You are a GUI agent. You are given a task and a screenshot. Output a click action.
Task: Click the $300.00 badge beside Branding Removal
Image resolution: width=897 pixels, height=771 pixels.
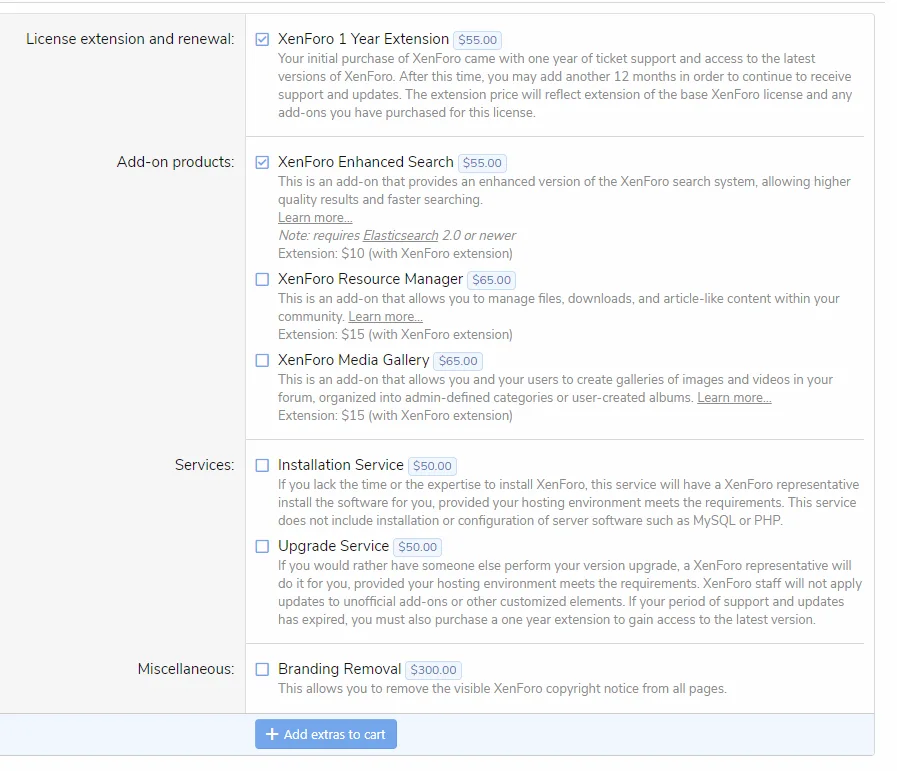coord(433,670)
